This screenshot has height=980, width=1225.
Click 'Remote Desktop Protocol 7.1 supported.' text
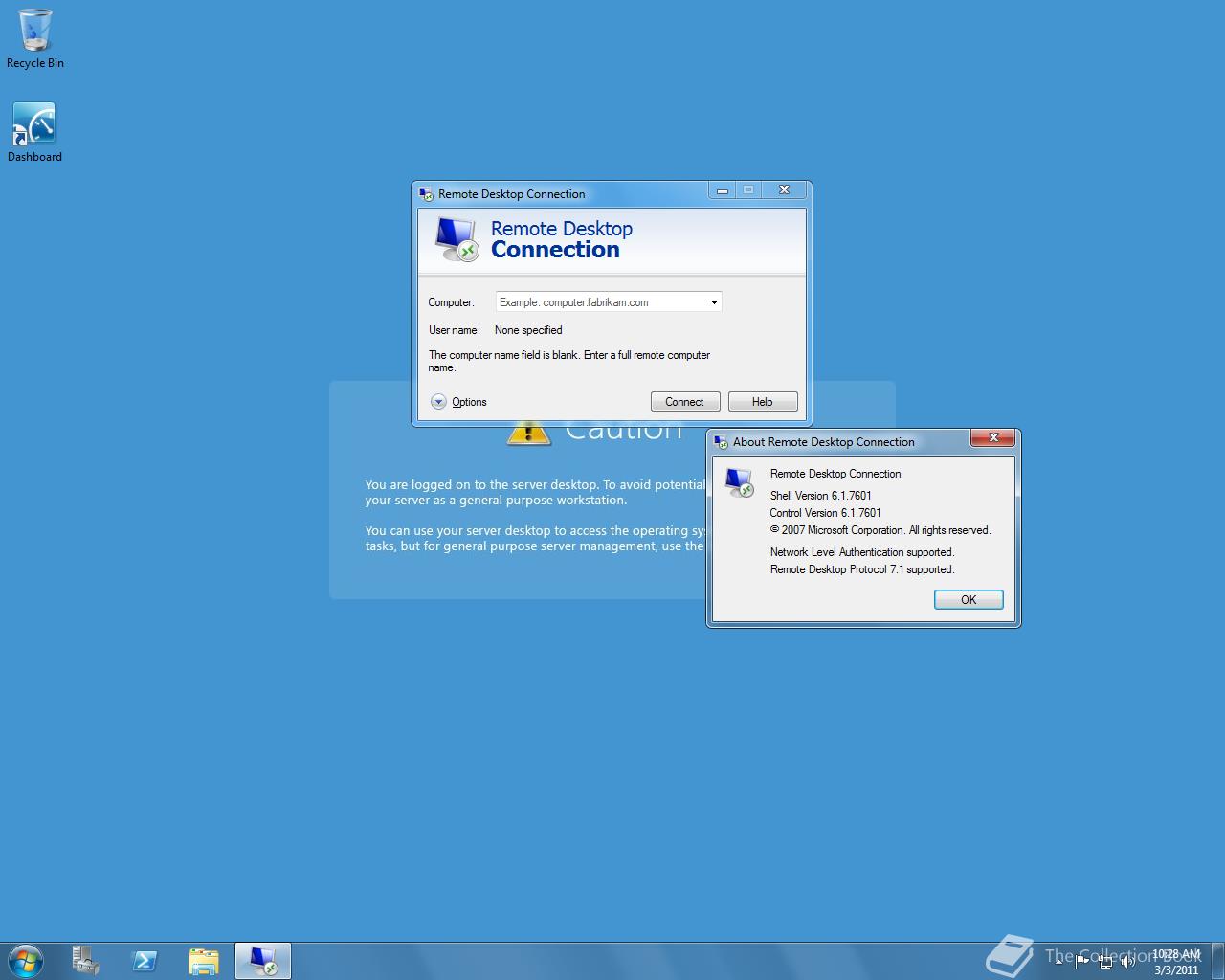point(862,569)
